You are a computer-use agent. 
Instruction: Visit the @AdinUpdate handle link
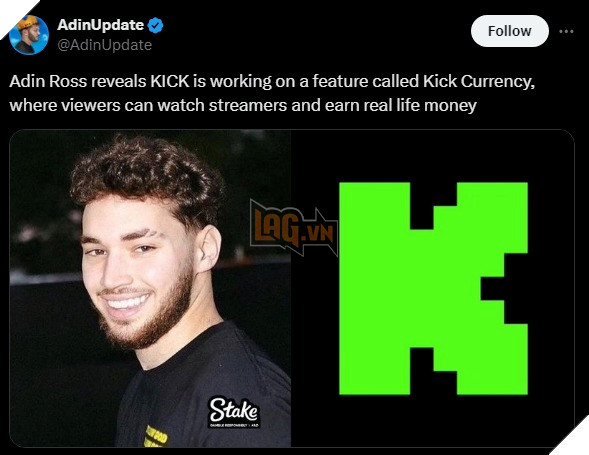104,45
